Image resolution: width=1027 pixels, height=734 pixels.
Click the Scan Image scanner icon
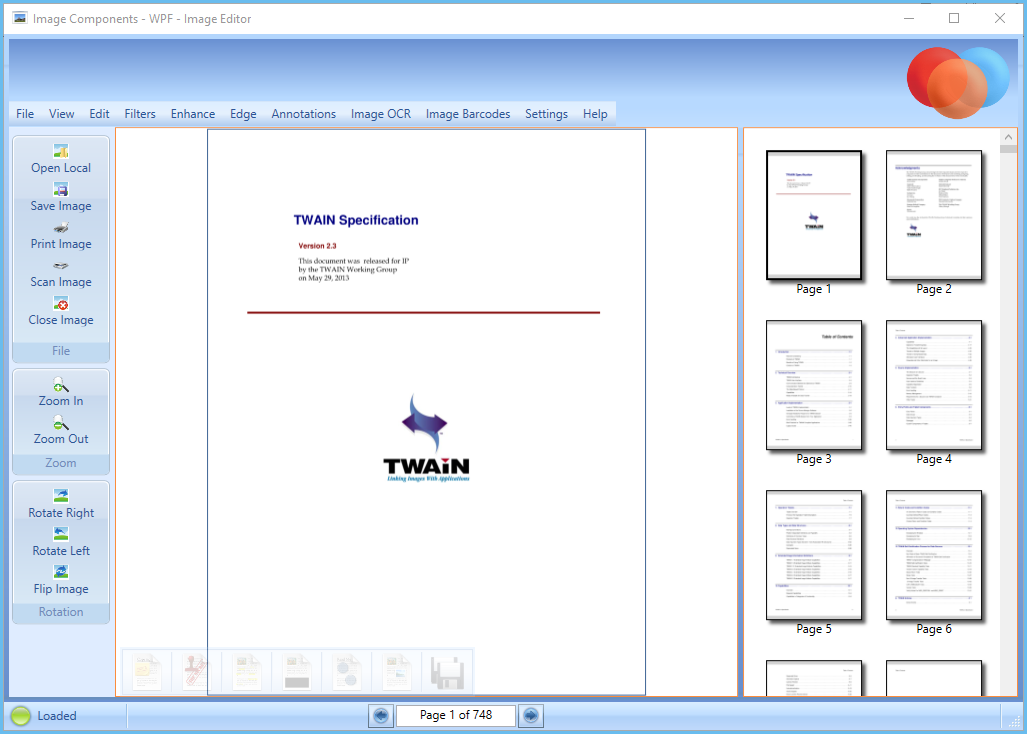coord(61,266)
